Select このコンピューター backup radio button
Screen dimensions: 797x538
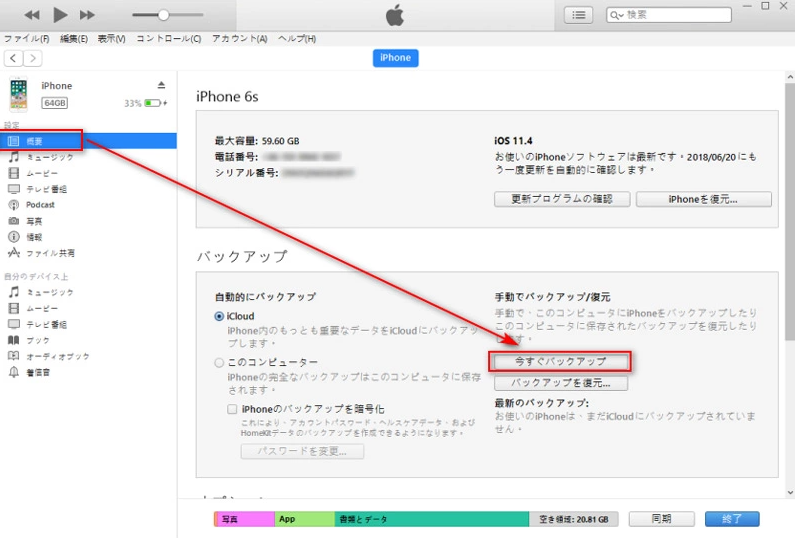219,363
